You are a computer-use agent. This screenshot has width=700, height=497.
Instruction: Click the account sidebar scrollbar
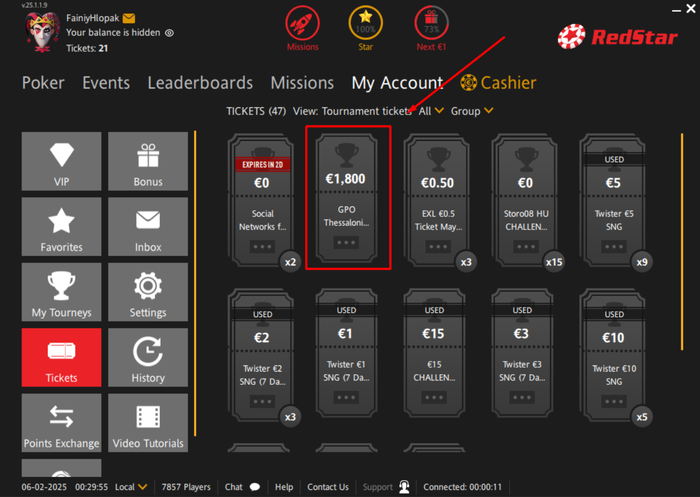click(195, 283)
